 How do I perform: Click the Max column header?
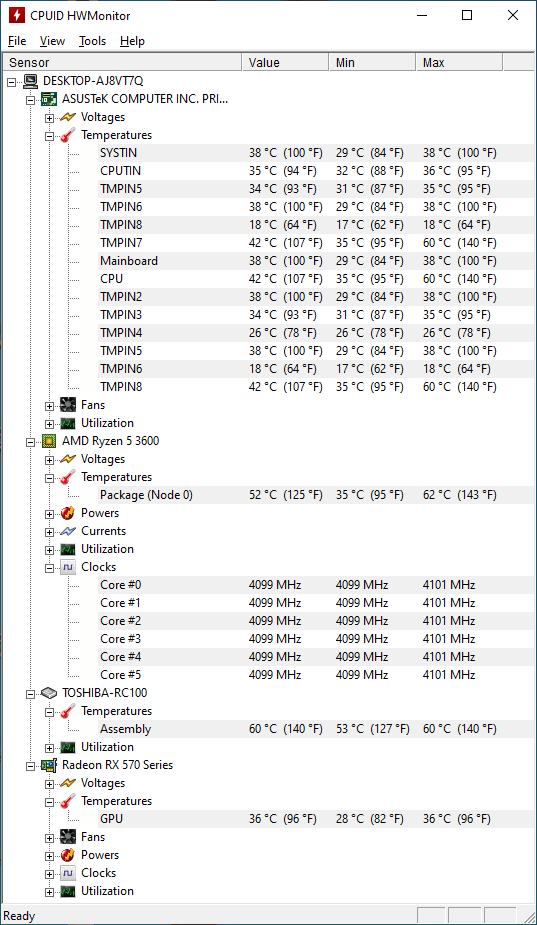click(x=459, y=63)
